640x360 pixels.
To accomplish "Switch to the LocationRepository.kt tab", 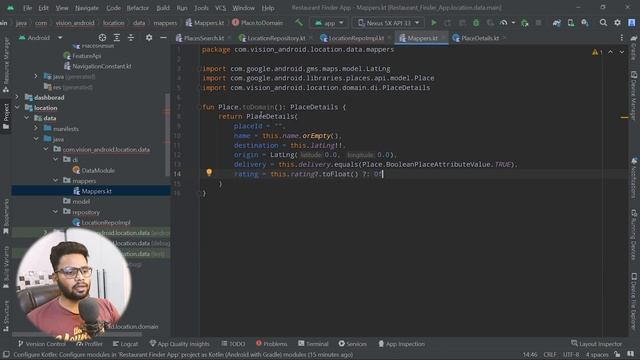I will pyautogui.click(x=273, y=38).
